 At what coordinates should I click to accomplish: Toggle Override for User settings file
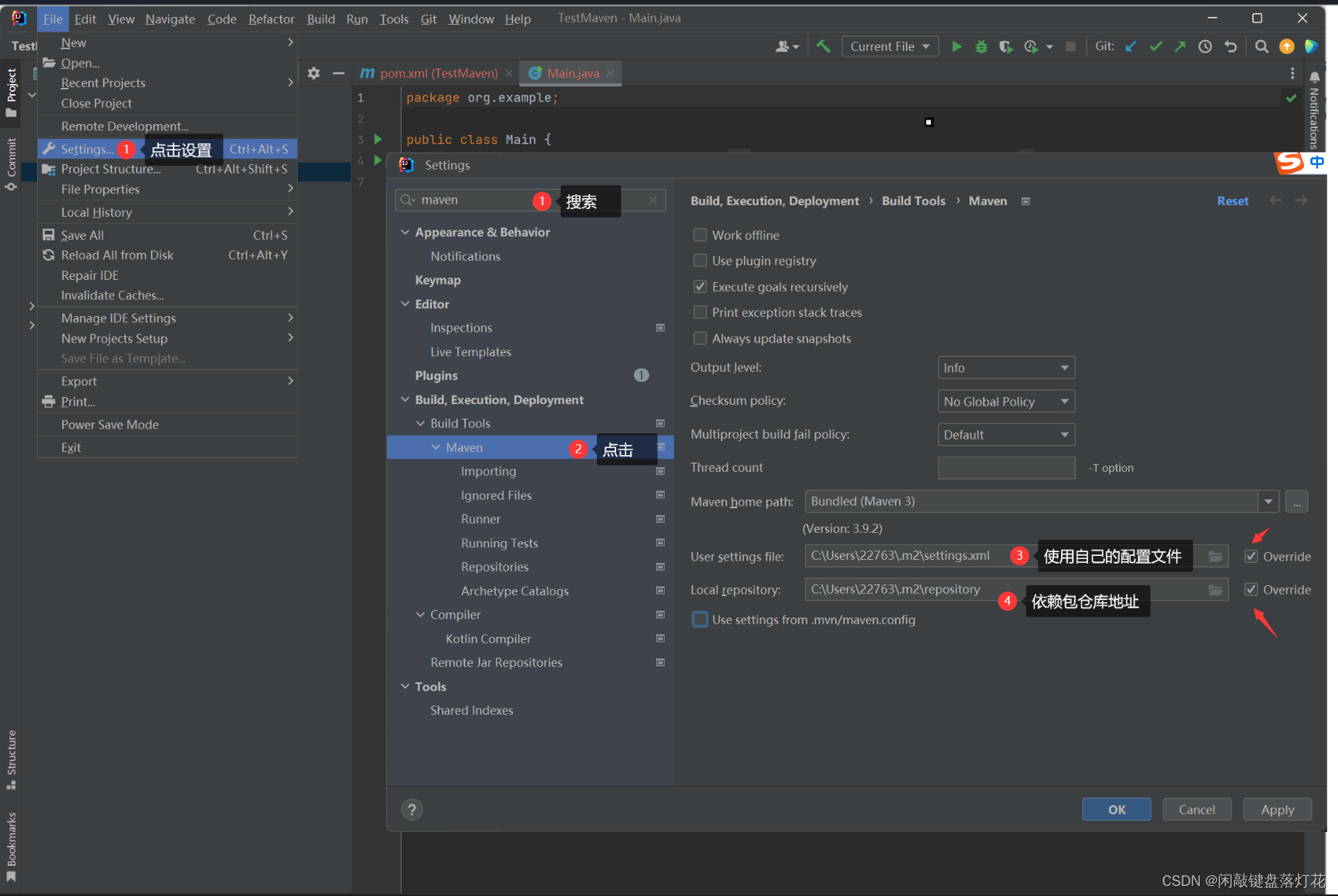[1252, 557]
